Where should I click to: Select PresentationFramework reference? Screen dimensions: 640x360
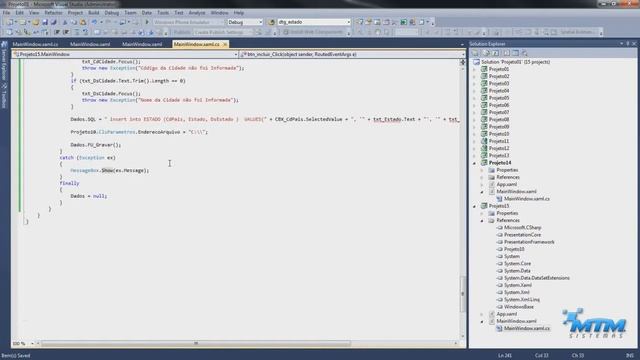coord(529,242)
